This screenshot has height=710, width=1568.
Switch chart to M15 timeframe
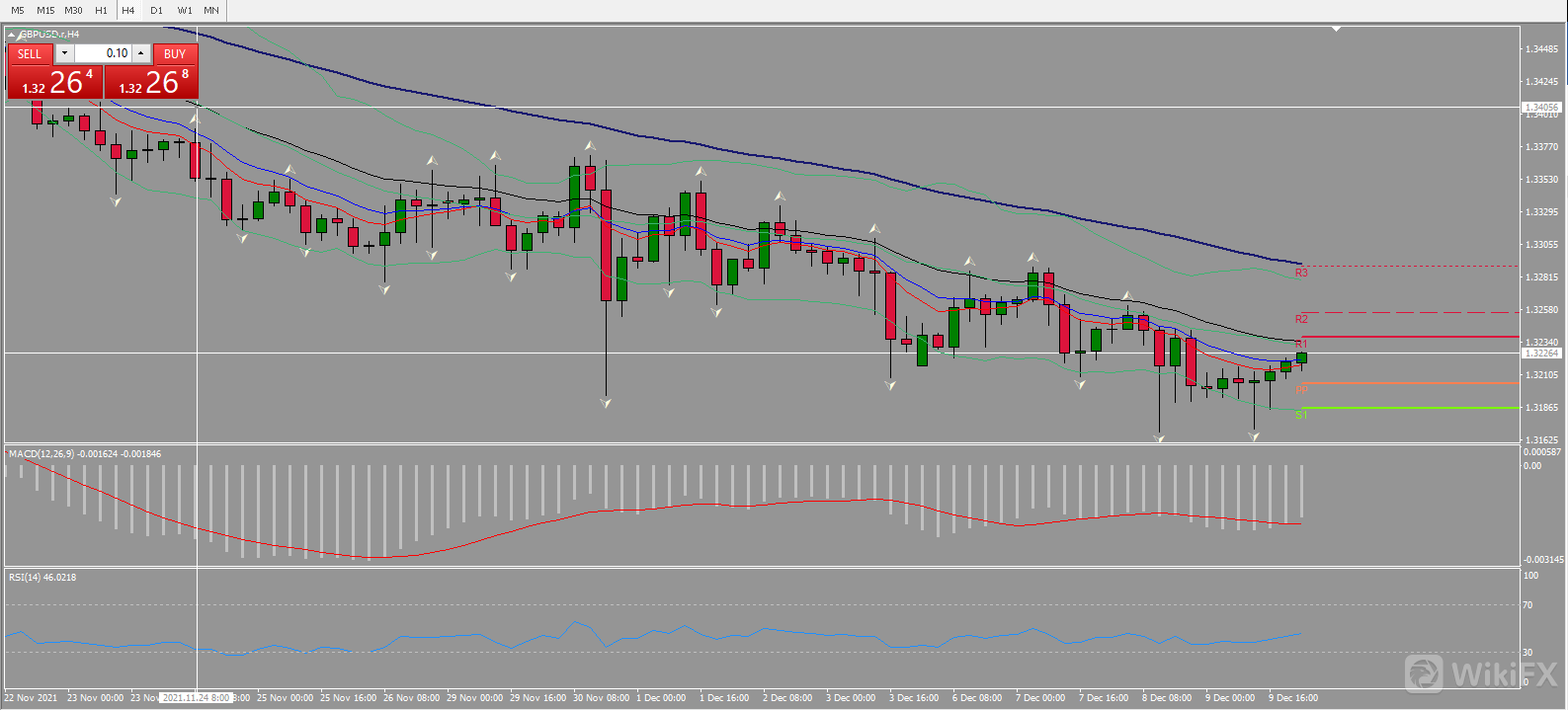45,10
